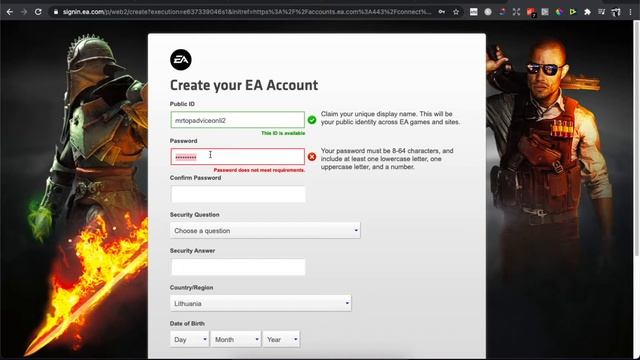640x360 pixels.
Task: Reload the EA sign-up page
Action: [x=38, y=12]
